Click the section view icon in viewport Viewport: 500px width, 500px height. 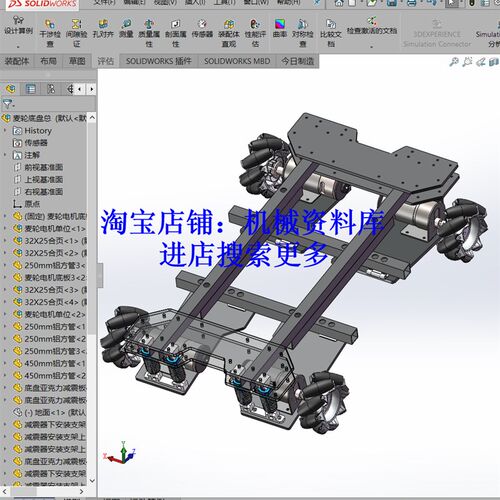(494, 62)
